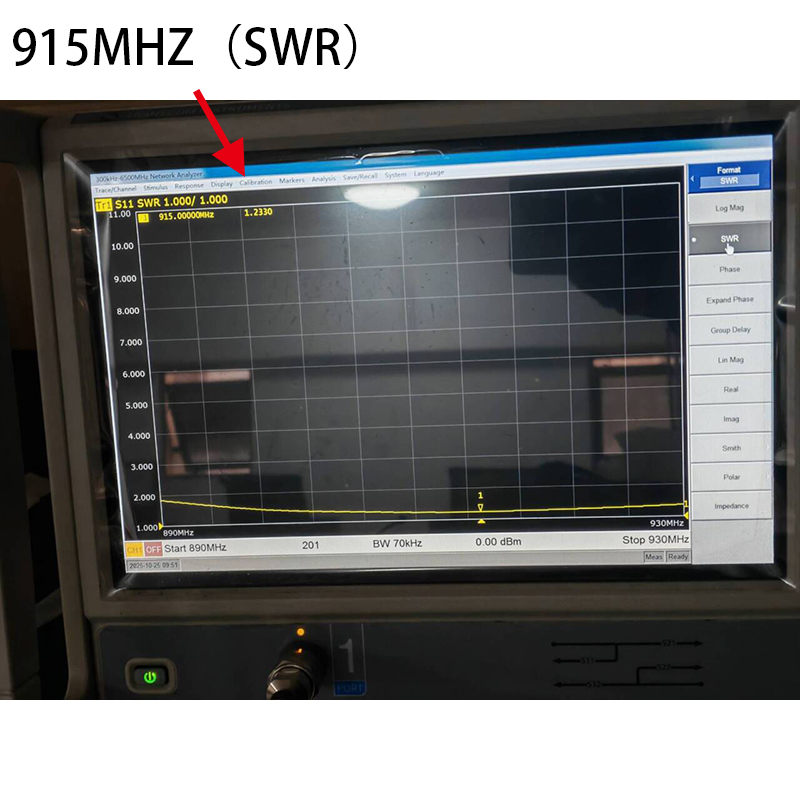Image resolution: width=800 pixels, height=800 pixels.
Task: Click the S11 SWR trace title
Action: coord(171,202)
